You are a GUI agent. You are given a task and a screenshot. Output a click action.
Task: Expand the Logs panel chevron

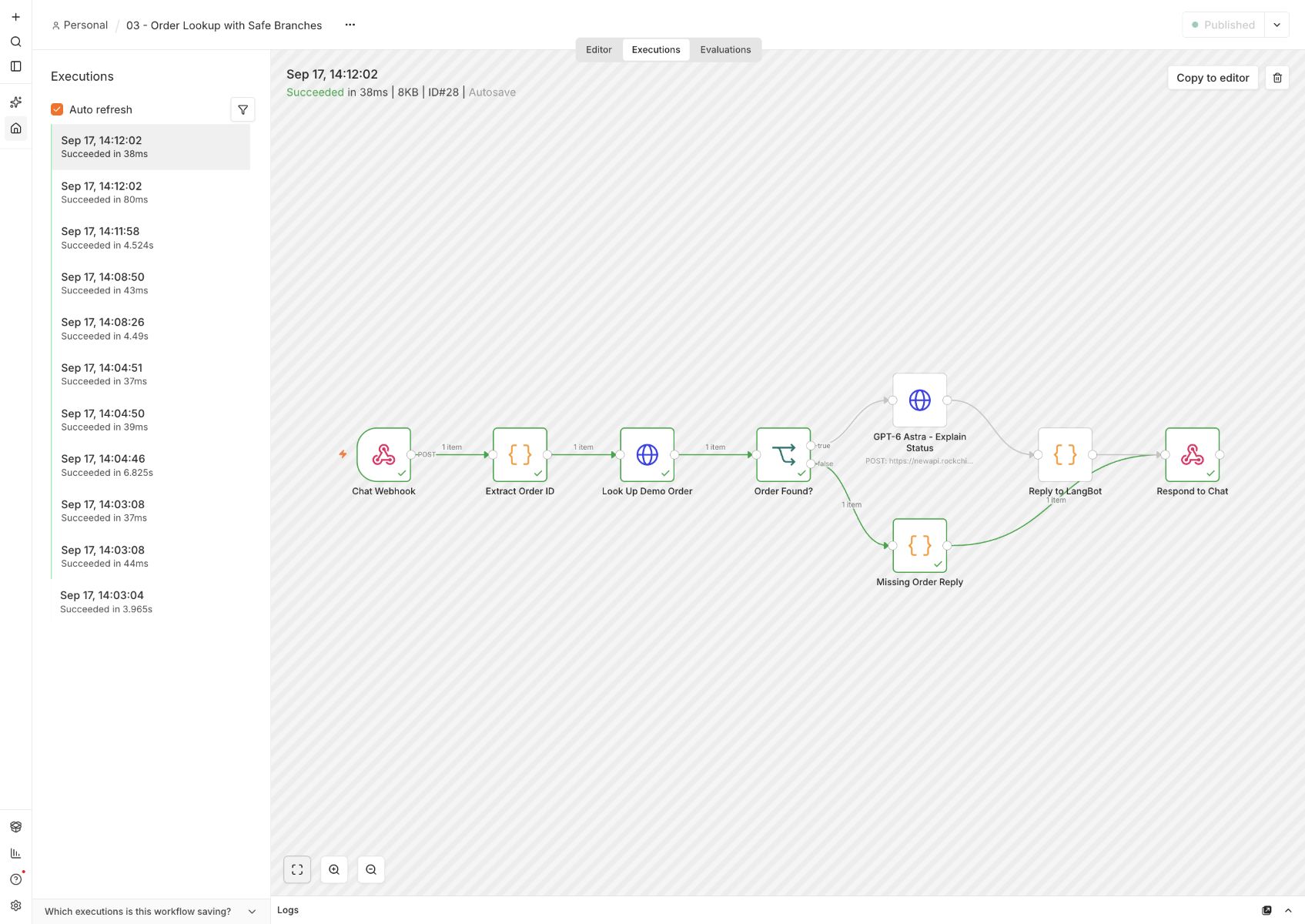tap(1288, 910)
